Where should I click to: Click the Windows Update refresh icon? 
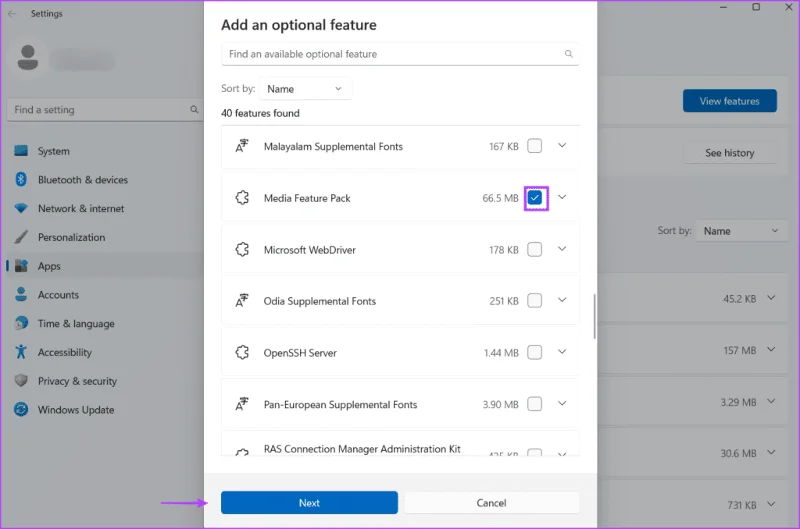pyautogui.click(x=21, y=409)
